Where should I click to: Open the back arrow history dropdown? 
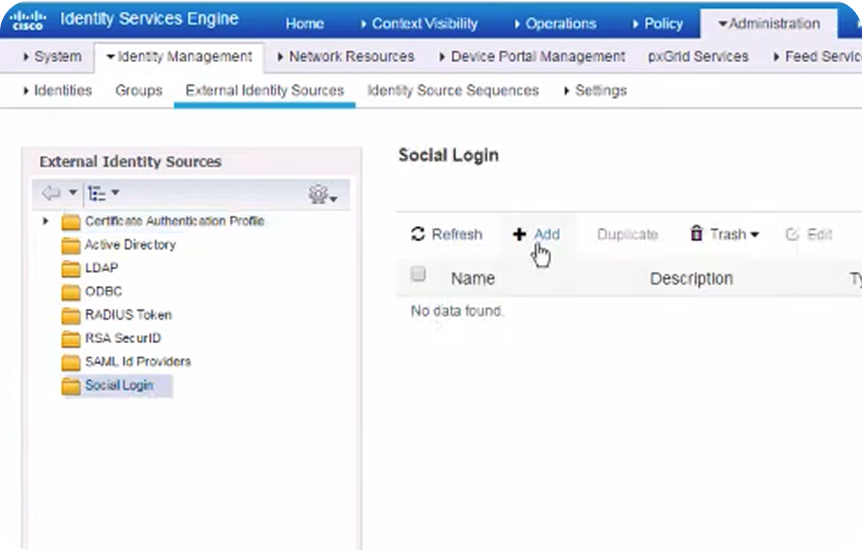[73, 192]
